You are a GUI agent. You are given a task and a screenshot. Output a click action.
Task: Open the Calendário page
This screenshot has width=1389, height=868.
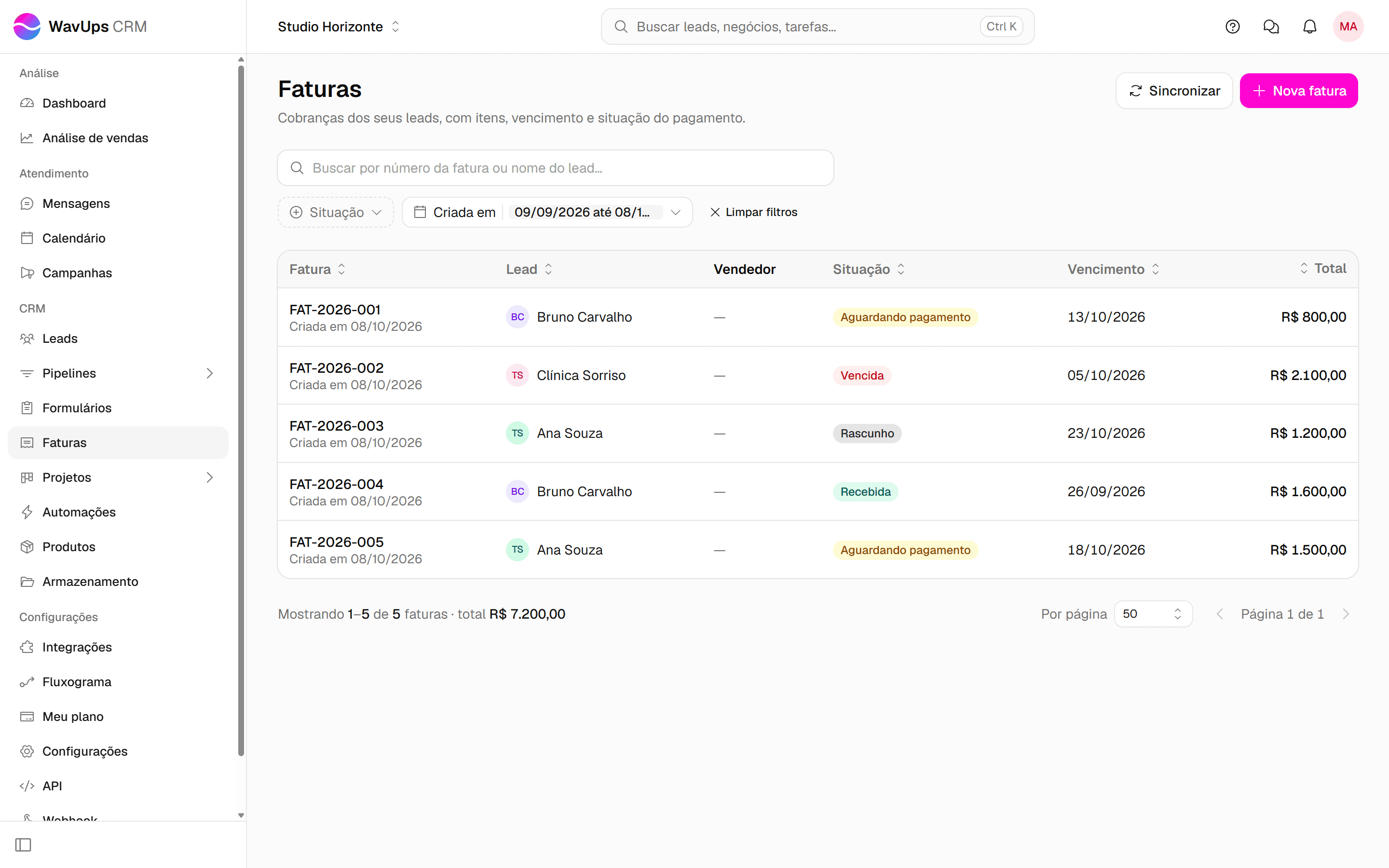point(118,238)
